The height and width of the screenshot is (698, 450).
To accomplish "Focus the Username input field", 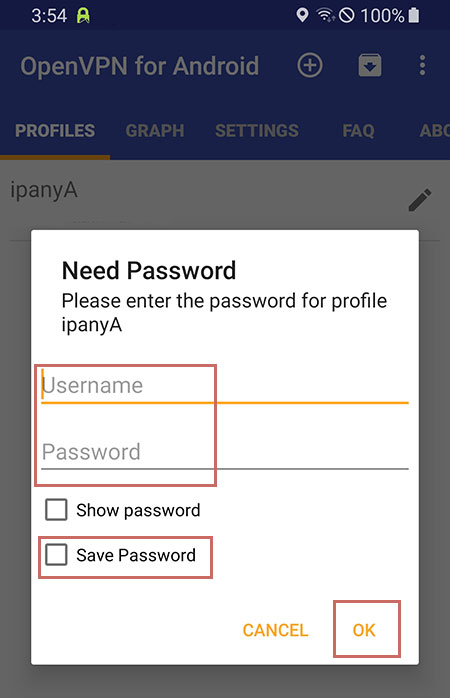I will (225, 386).
